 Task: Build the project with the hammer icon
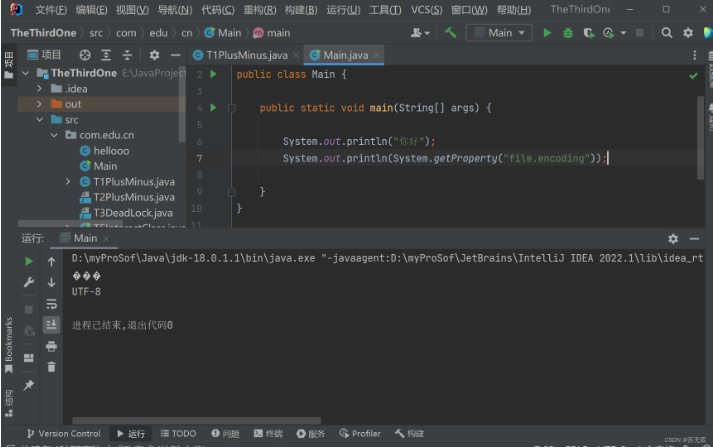click(x=450, y=32)
